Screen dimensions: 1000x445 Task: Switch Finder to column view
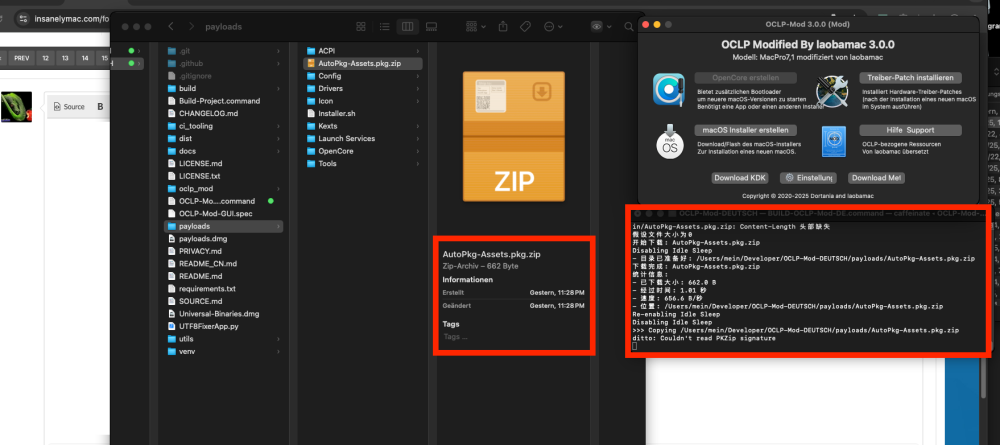coord(406,27)
